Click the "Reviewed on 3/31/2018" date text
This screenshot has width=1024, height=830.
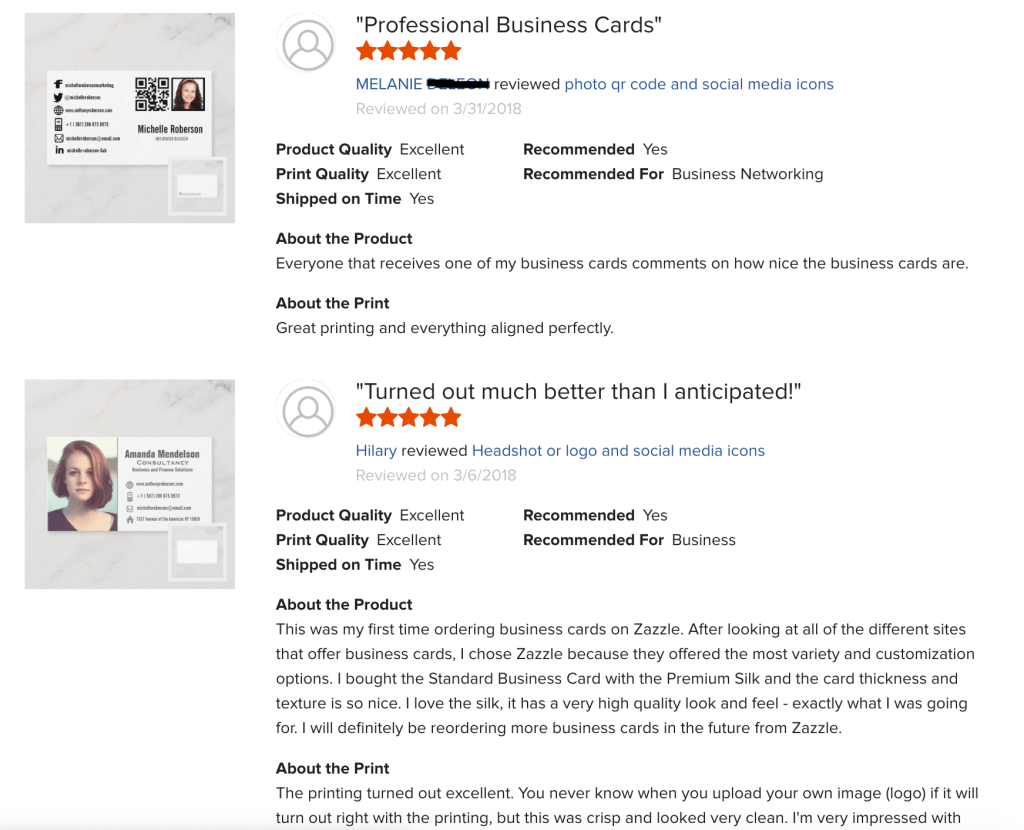click(x=438, y=109)
